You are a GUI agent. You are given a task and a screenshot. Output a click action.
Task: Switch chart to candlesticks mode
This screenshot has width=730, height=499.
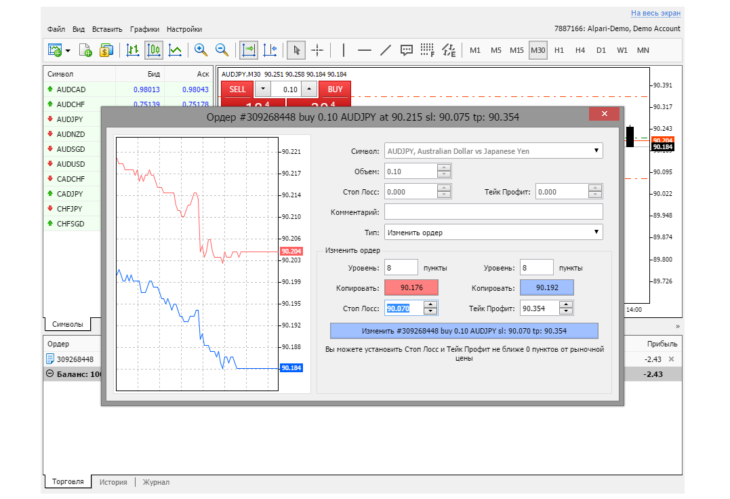coord(154,50)
